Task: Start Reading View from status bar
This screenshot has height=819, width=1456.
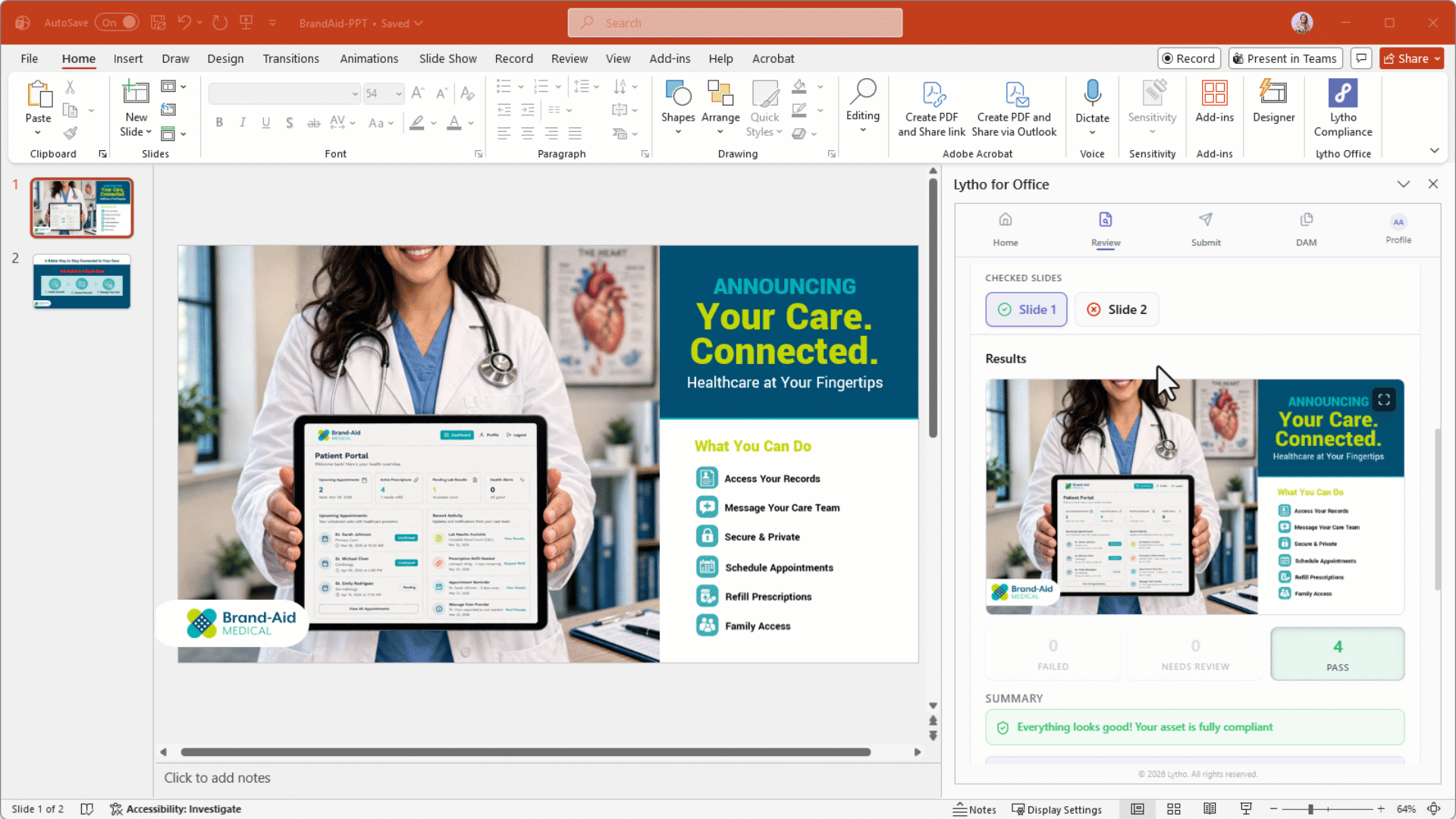Action: (x=1210, y=809)
